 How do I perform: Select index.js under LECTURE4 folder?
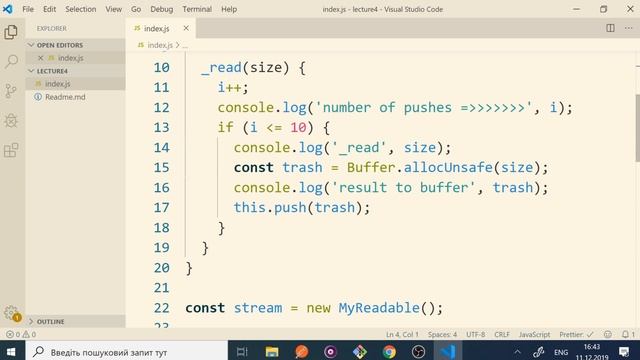point(75,84)
